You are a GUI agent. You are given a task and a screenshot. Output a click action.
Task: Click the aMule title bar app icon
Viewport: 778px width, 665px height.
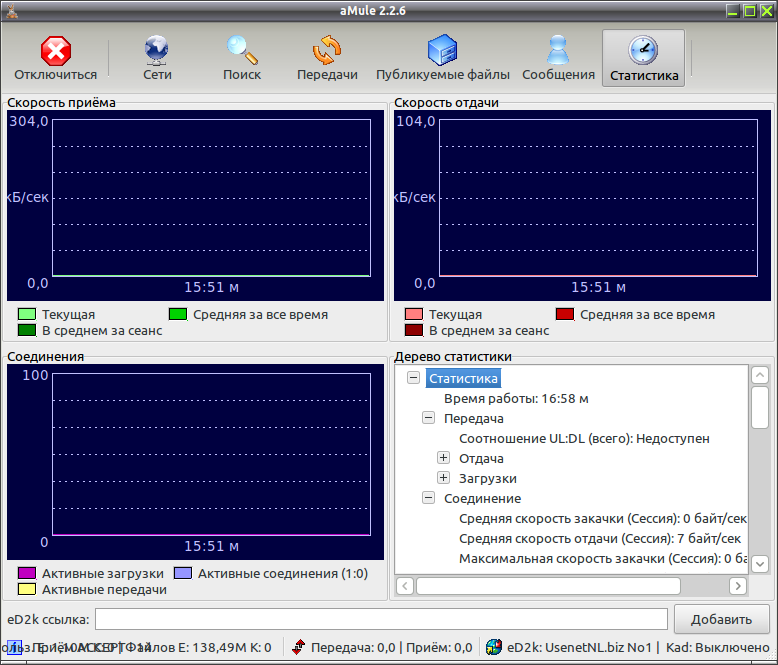point(12,10)
